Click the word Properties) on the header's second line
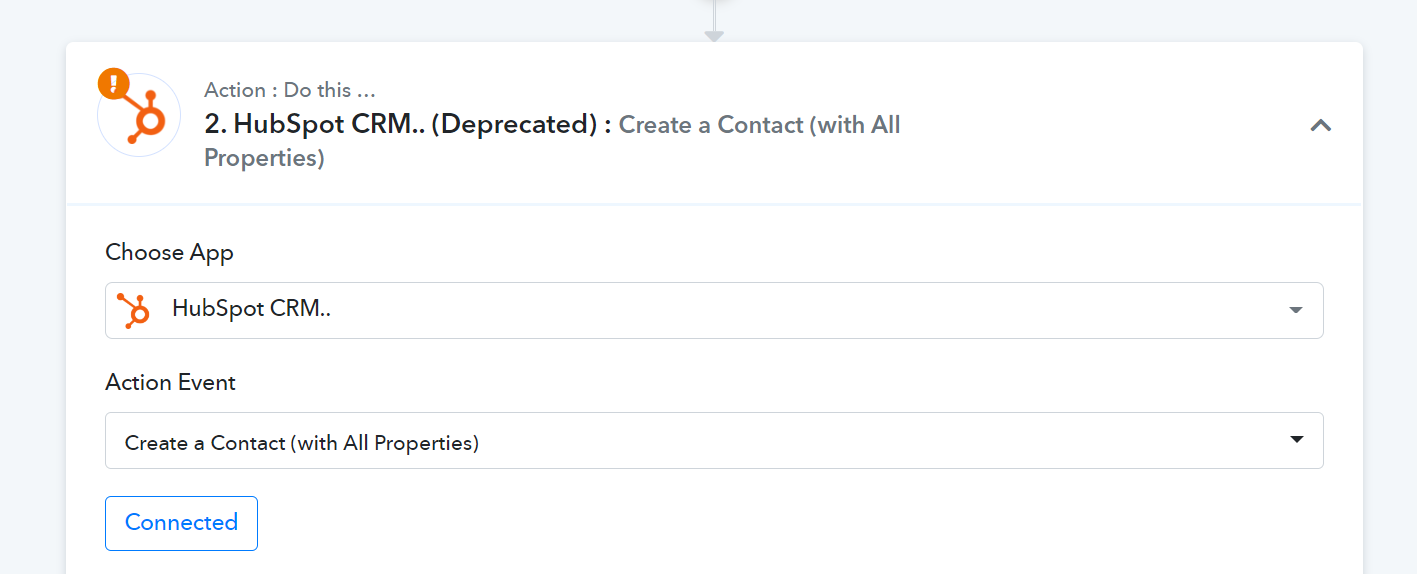This screenshot has width=1417, height=574. click(x=264, y=159)
